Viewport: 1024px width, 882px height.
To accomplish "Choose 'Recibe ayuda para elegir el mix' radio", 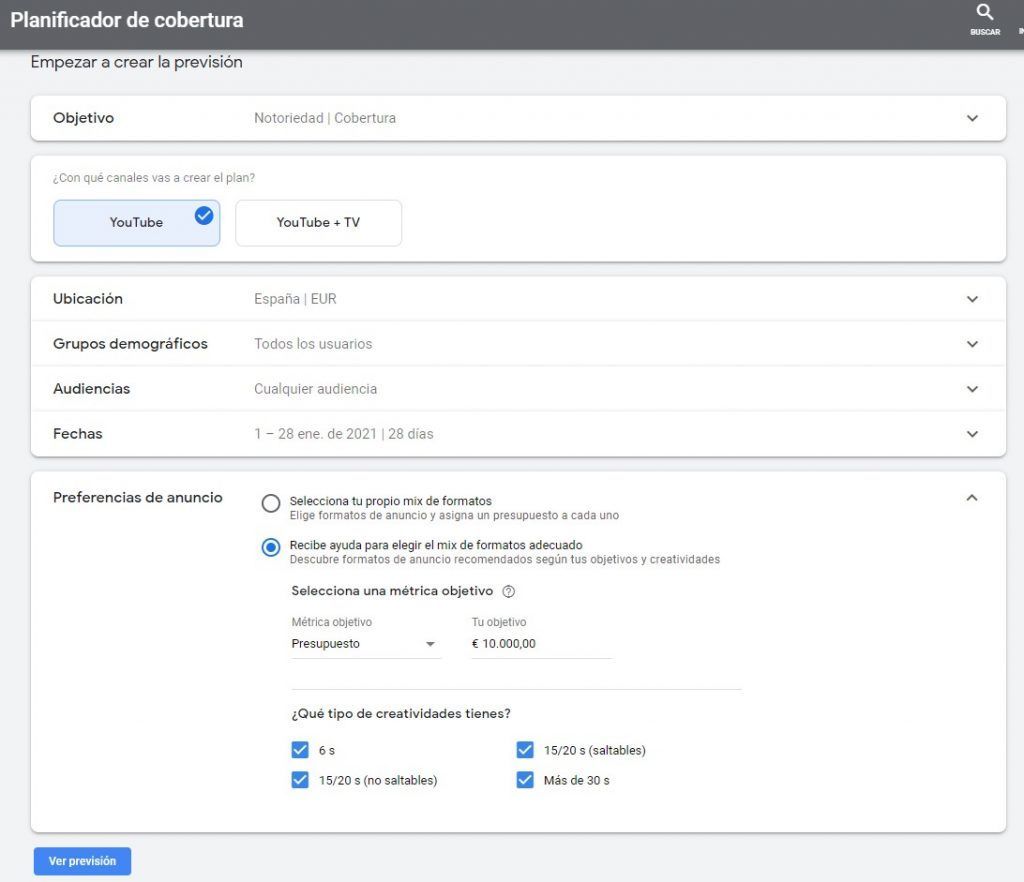I will pyautogui.click(x=271, y=547).
